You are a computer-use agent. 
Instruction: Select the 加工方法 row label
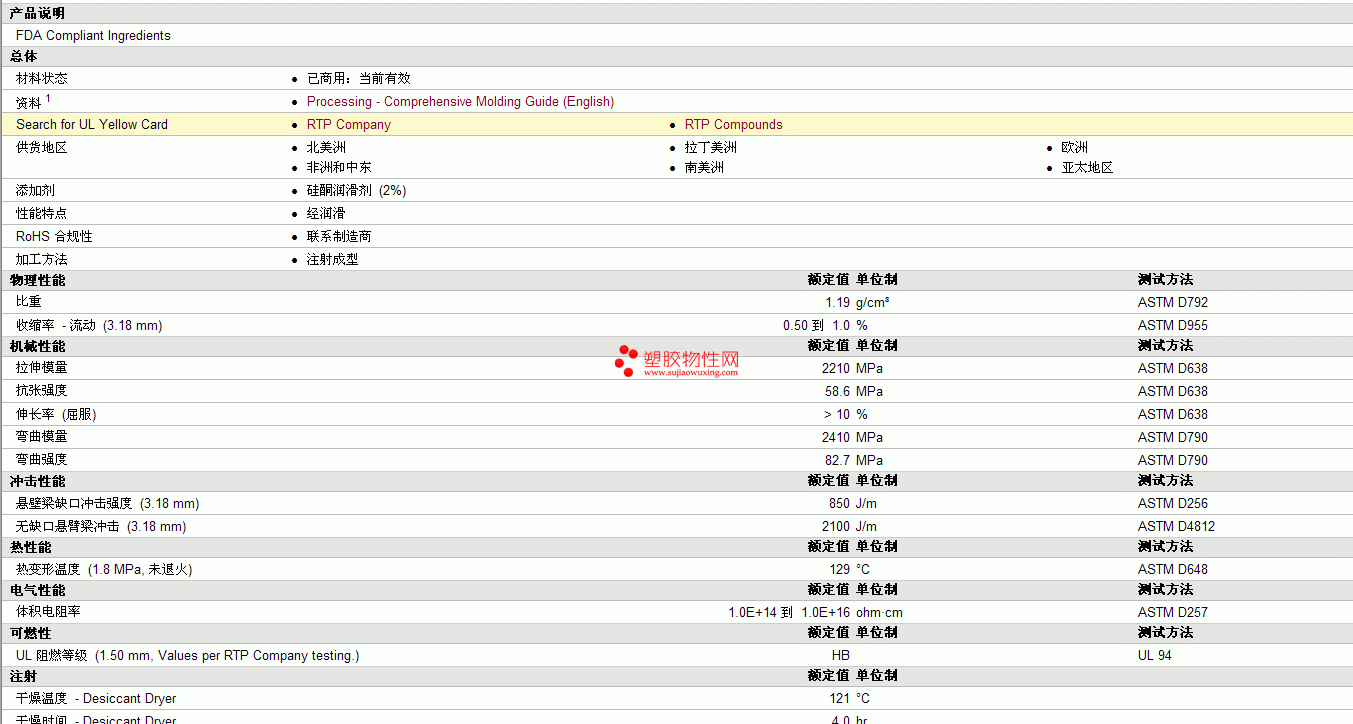(x=42, y=260)
